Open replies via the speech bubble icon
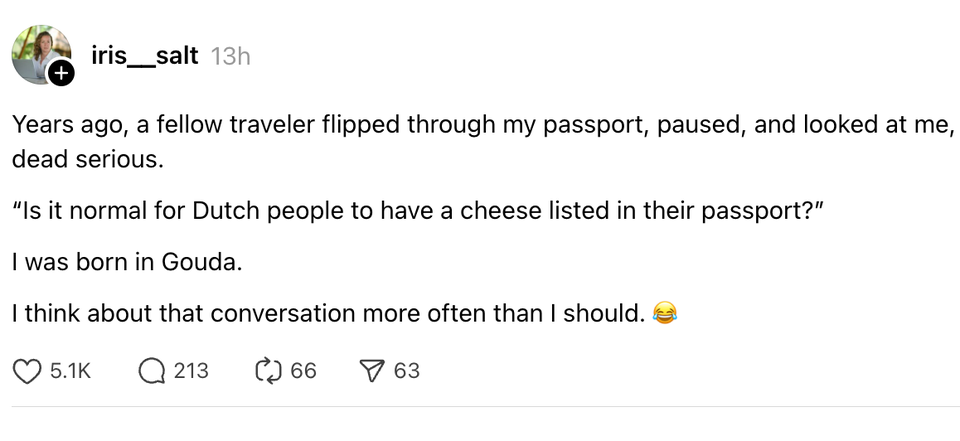Viewport: 960px width, 441px height. coord(151,371)
